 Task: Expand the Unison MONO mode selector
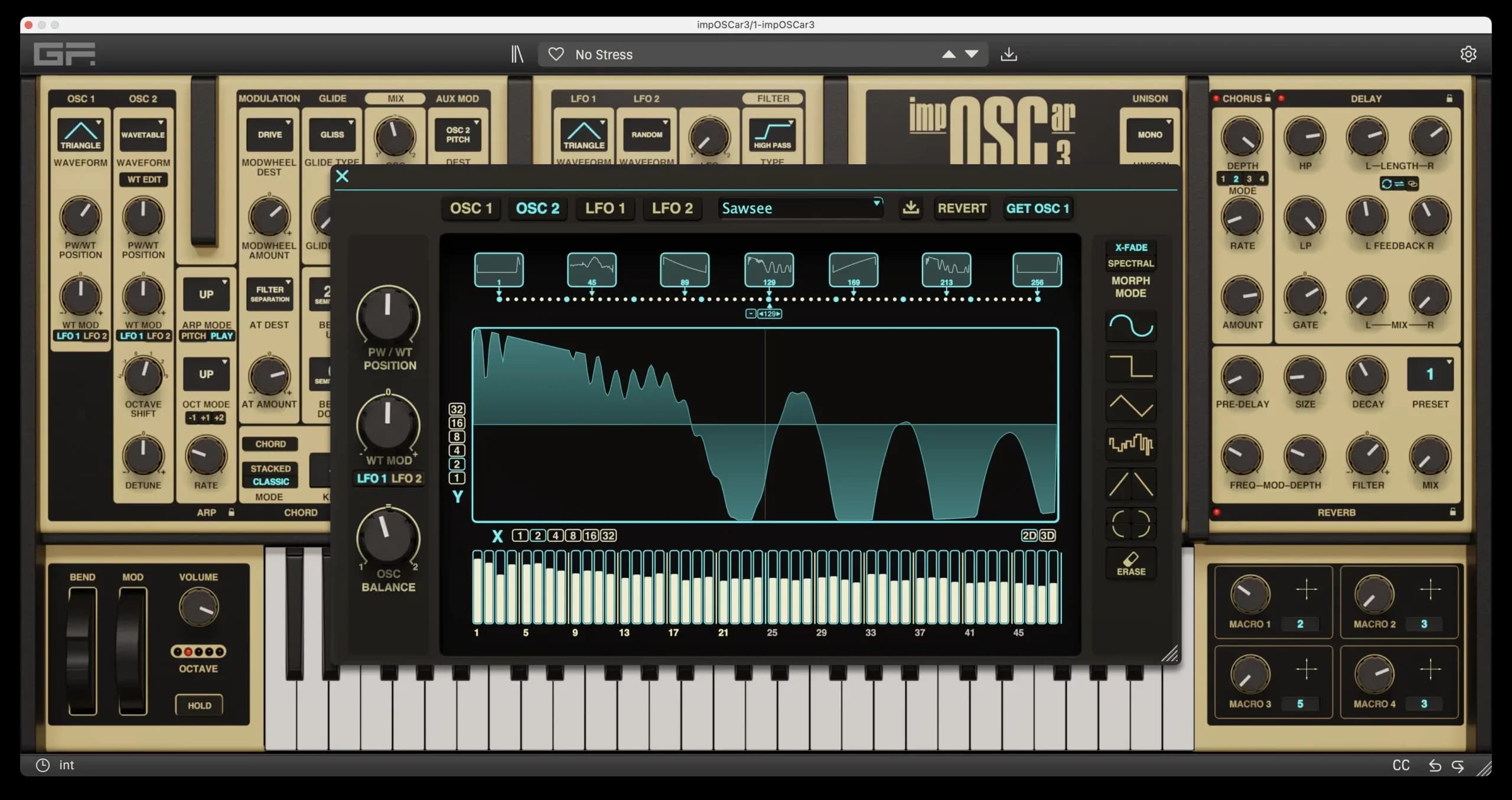tap(1149, 135)
